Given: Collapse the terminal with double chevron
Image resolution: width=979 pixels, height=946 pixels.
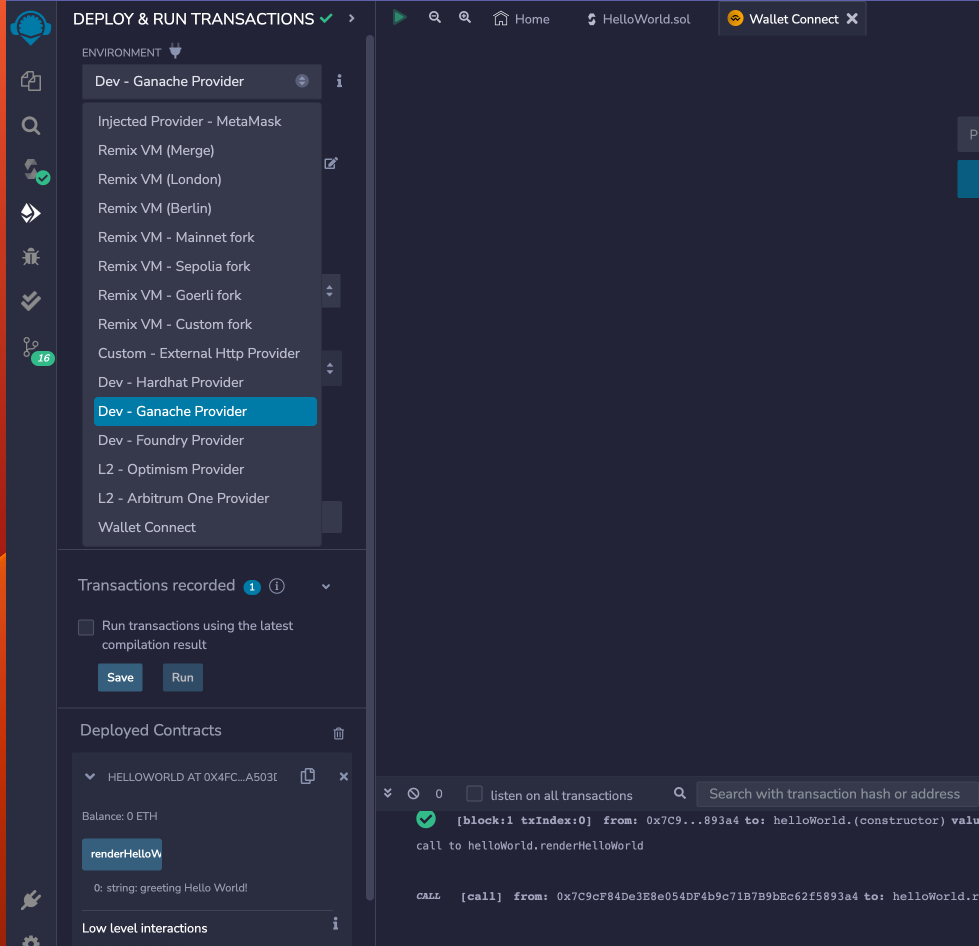Looking at the screenshot, I should coord(388,793).
